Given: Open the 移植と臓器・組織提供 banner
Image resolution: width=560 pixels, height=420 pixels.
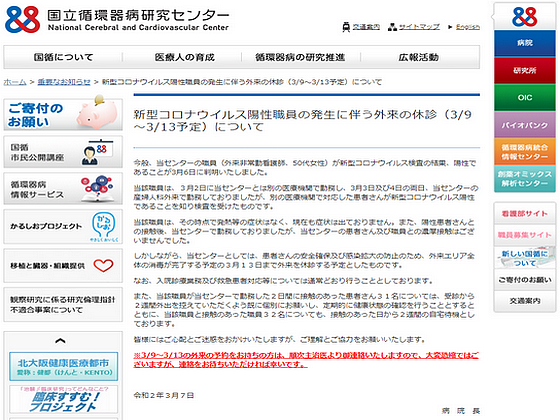Looking at the screenshot, I should click(63, 265).
